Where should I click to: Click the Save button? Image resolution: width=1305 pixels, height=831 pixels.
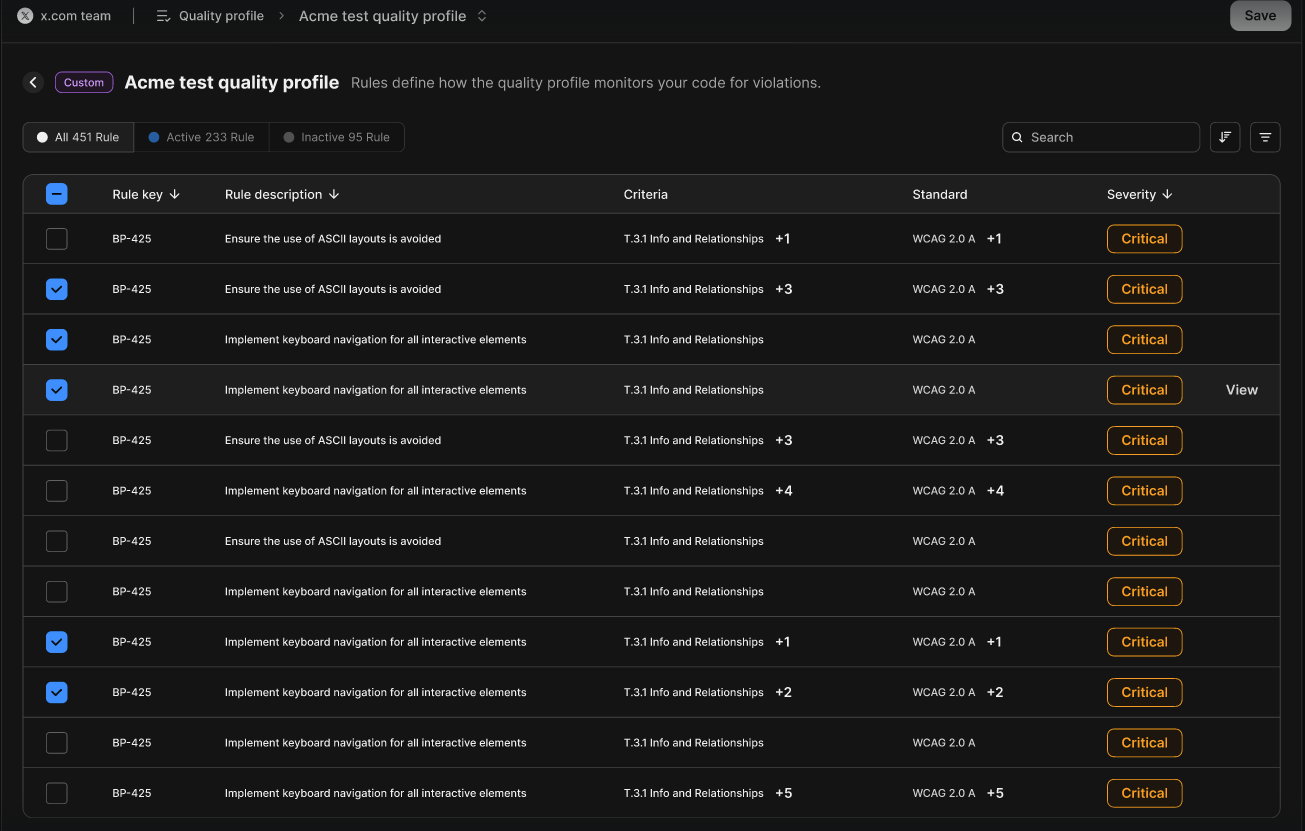(x=1260, y=15)
